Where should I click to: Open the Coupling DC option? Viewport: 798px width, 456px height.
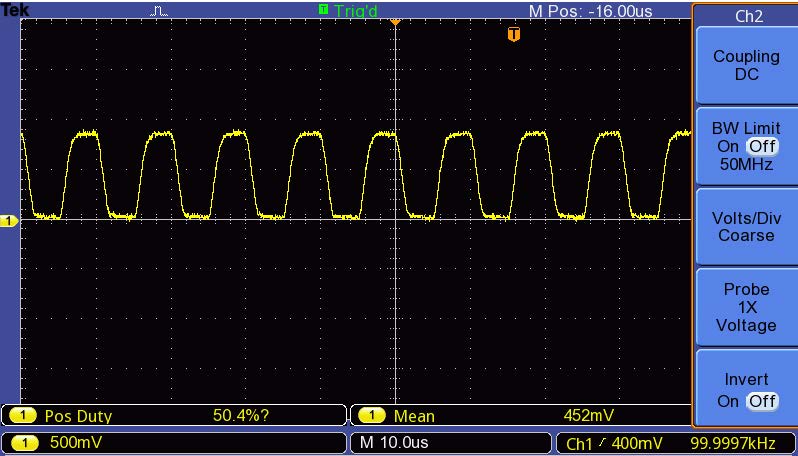click(745, 66)
